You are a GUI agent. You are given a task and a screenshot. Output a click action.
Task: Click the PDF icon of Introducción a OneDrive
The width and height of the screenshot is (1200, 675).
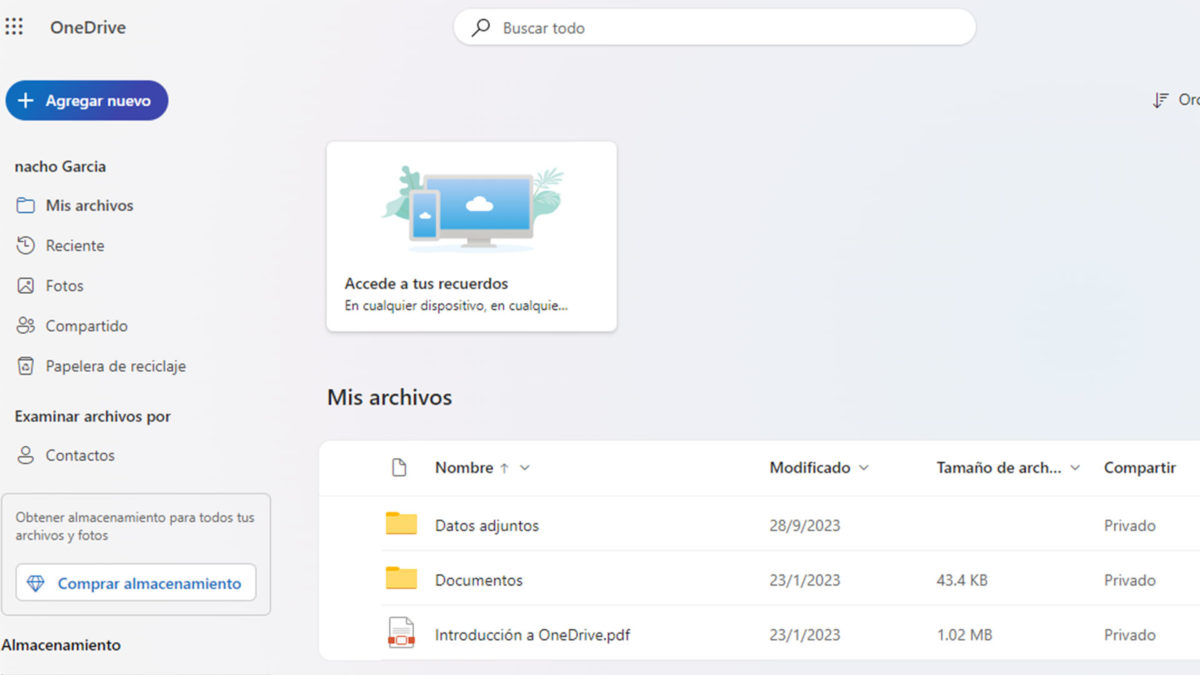point(400,633)
